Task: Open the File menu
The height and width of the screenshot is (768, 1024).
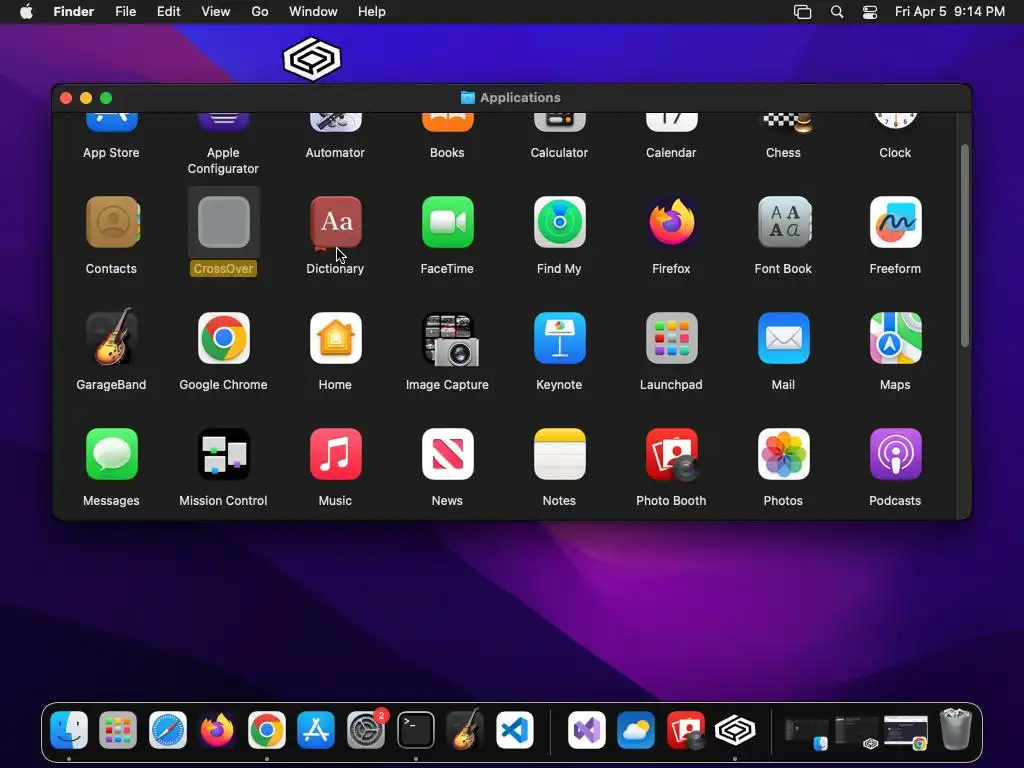Action: click(125, 12)
